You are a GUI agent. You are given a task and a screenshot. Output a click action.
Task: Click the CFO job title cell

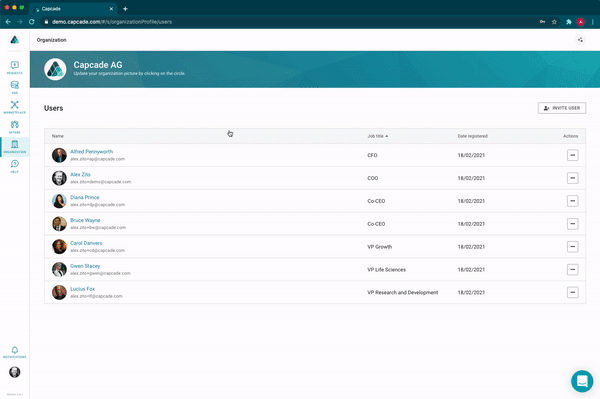tap(372, 155)
